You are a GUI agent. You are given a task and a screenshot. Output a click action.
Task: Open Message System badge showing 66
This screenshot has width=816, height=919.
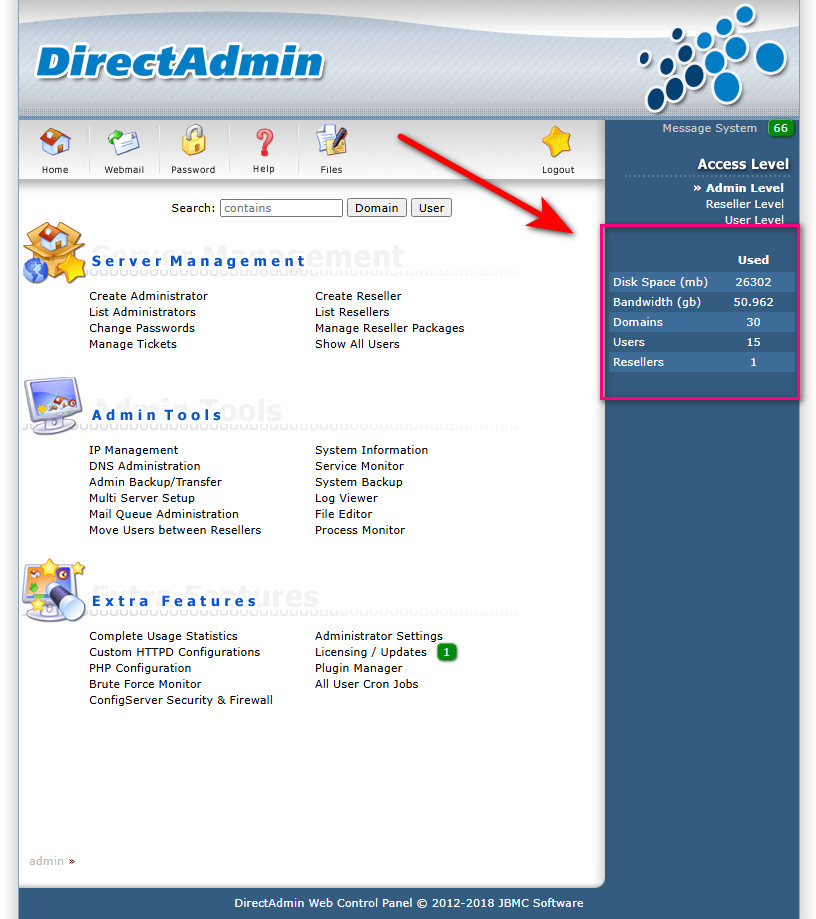780,128
